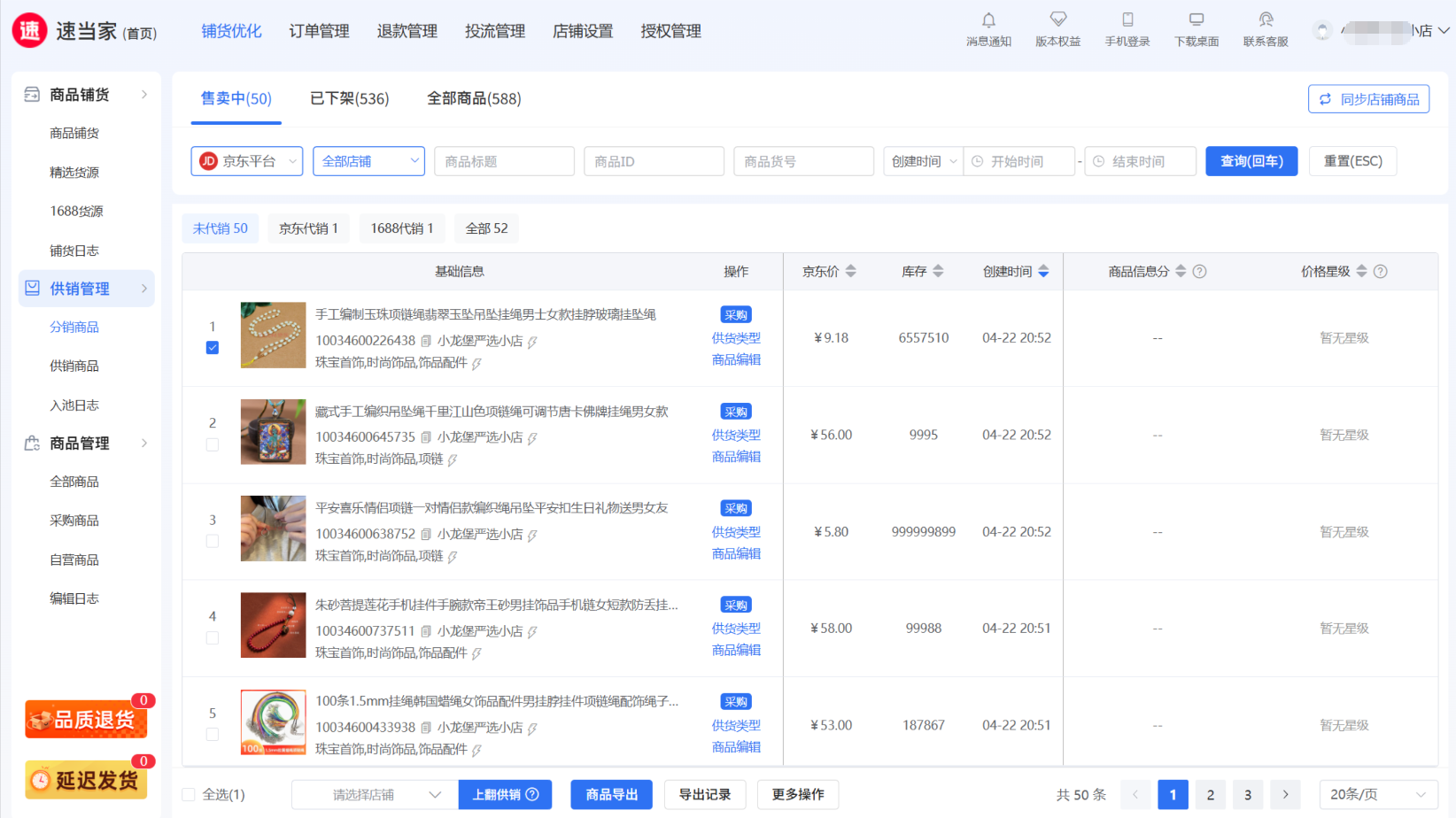
Task: Open 联系客服 headset icon
Action: click(x=1266, y=20)
